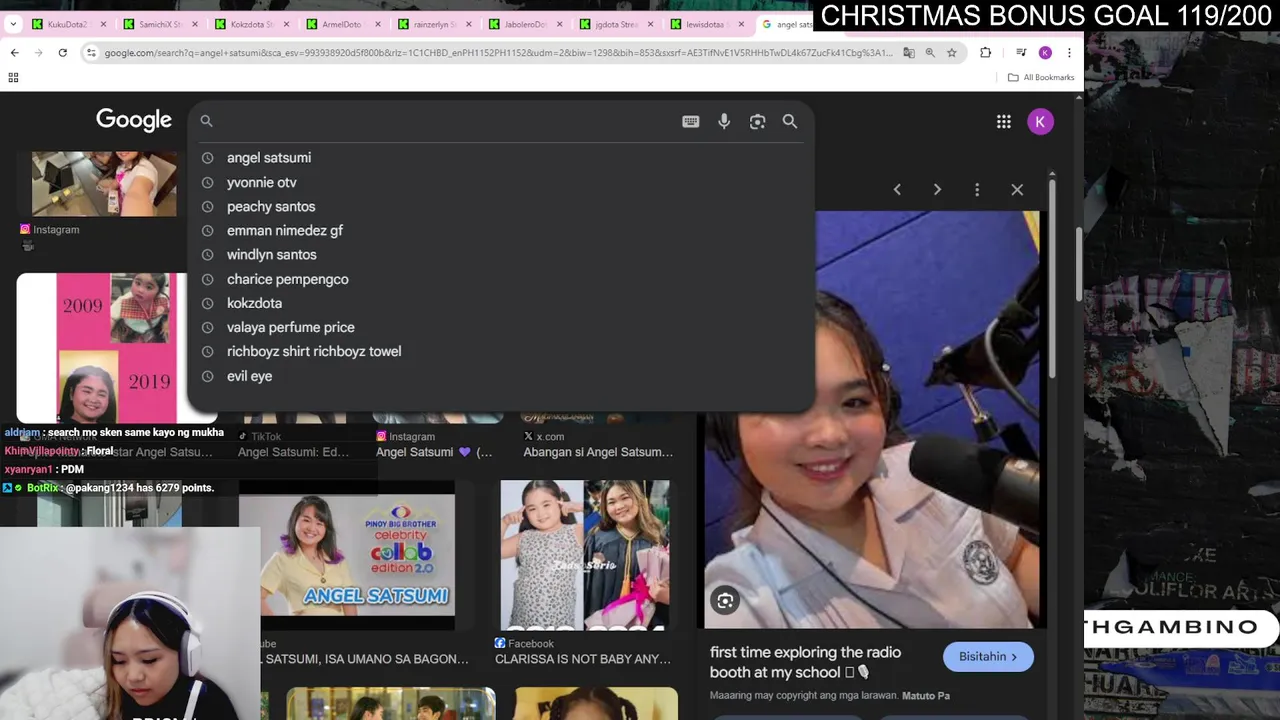Open the Clarissa Facebook graduation thumbnail
Screen dimensions: 1280x720
(x=585, y=555)
